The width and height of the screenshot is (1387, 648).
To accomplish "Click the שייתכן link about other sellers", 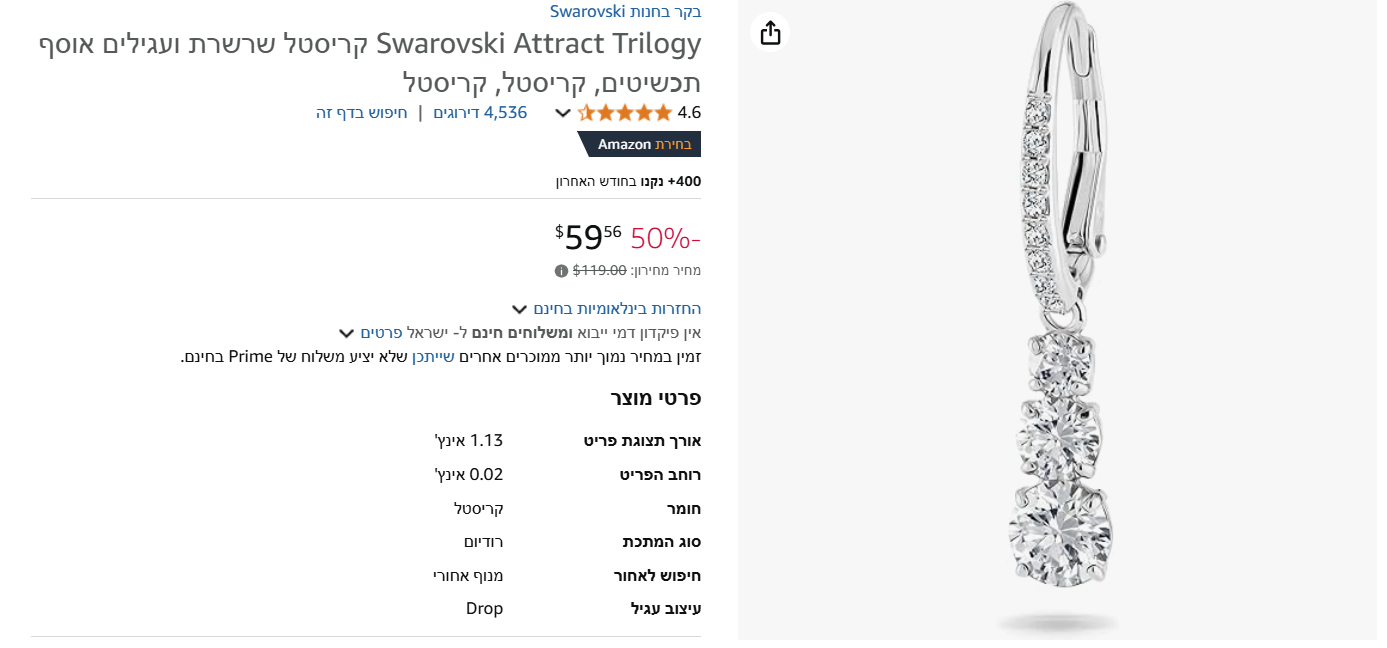I will coord(433,356).
